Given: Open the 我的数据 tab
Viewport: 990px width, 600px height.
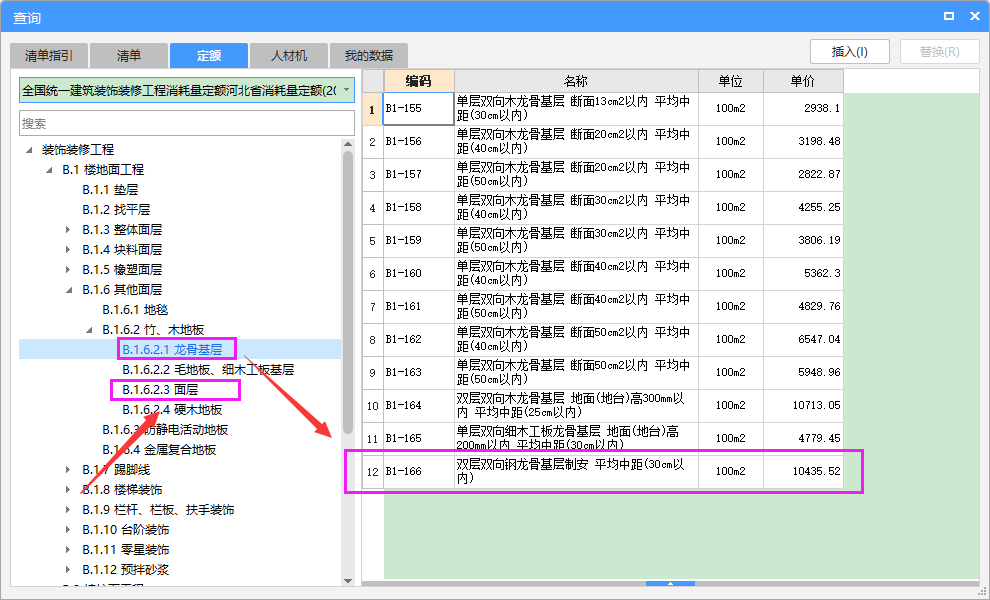Looking at the screenshot, I should pyautogui.click(x=369, y=56).
